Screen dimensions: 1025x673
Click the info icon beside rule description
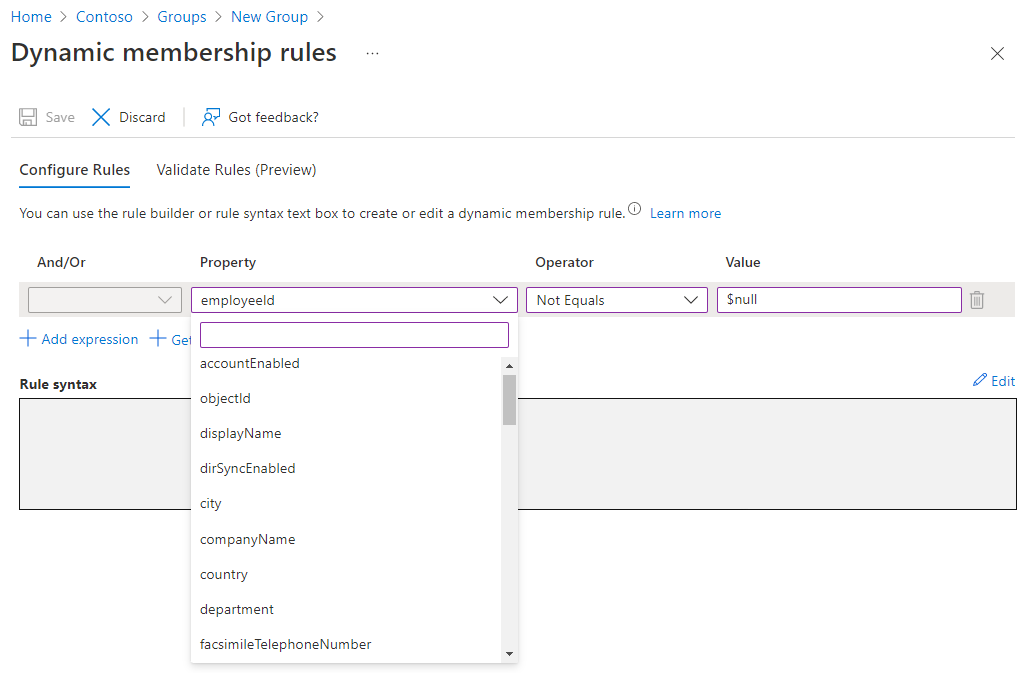(634, 210)
